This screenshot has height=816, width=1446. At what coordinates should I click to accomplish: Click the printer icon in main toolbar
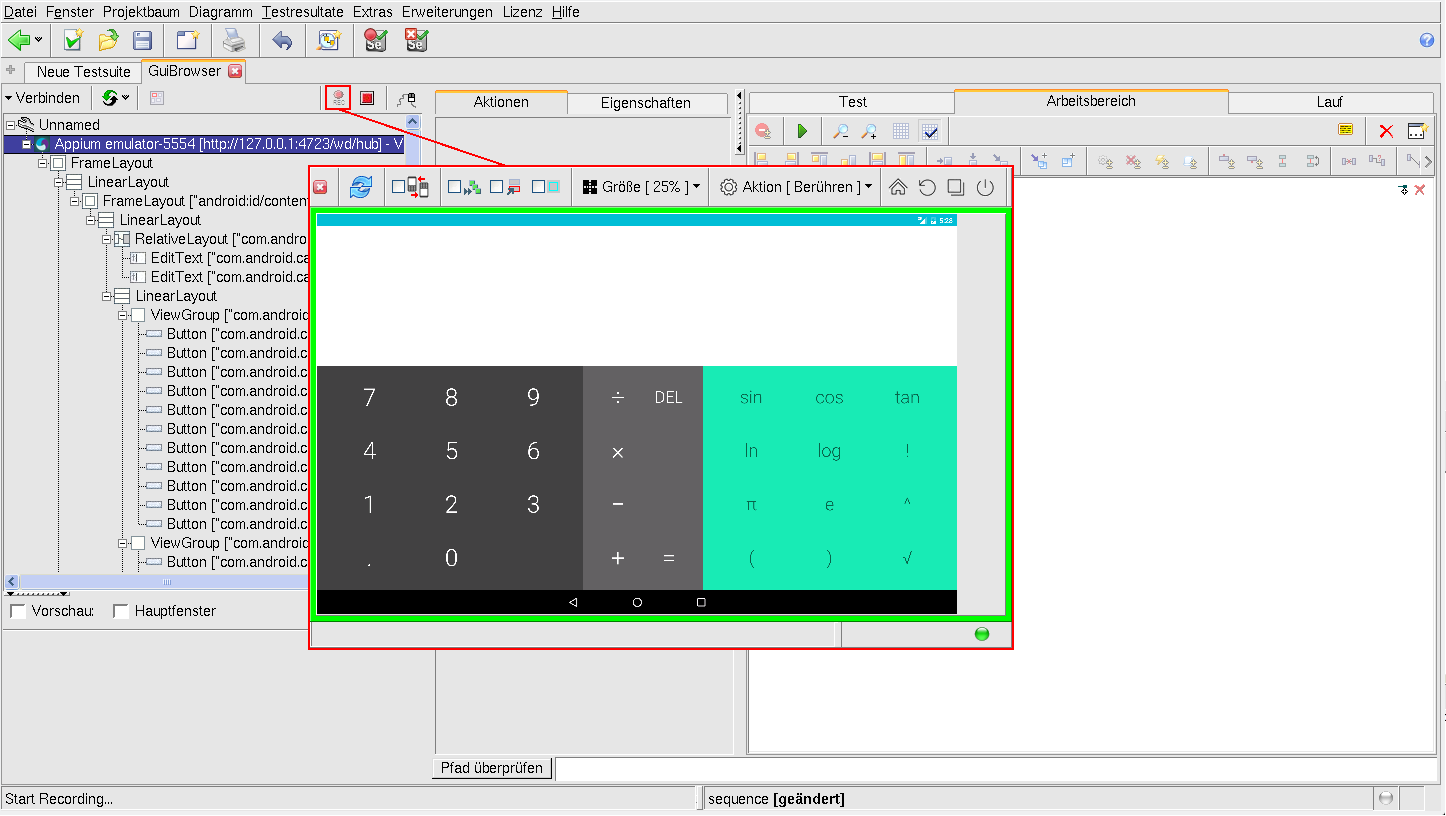pos(233,40)
